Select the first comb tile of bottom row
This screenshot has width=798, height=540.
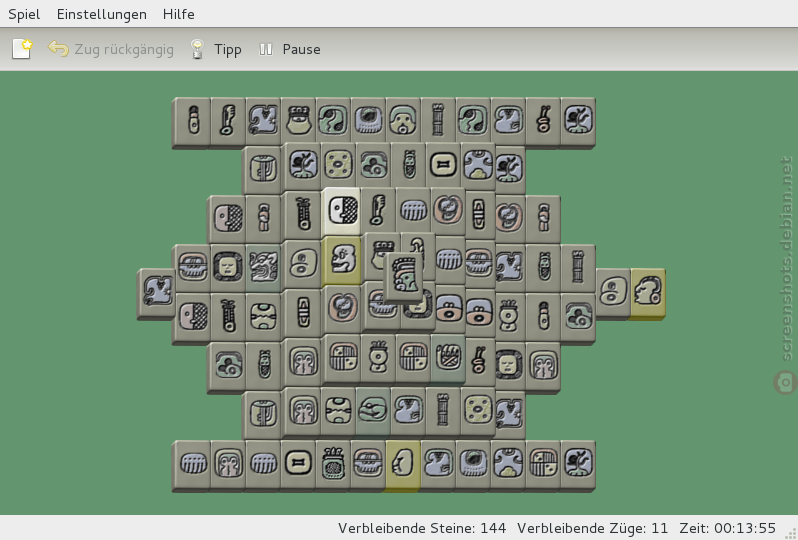pos(192,465)
